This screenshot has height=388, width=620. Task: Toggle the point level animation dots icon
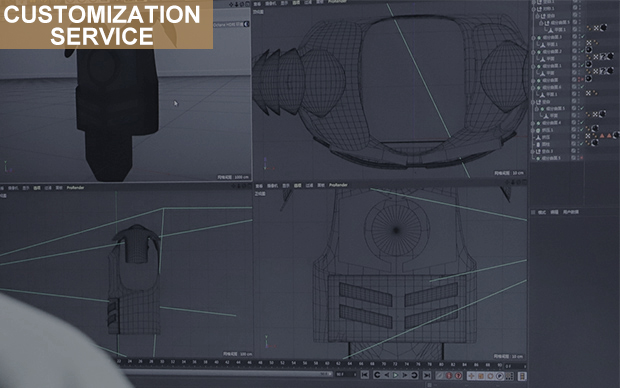pos(509,376)
